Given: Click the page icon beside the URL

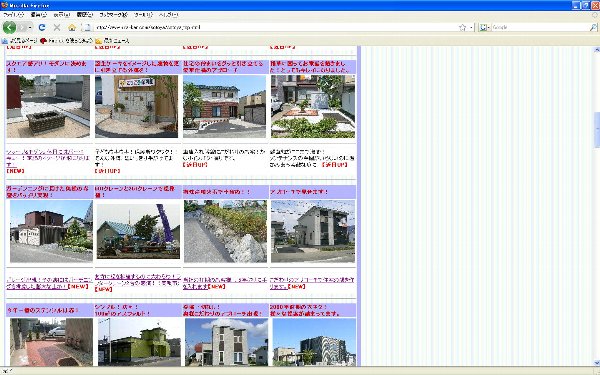Looking at the screenshot, I should pos(87,27).
